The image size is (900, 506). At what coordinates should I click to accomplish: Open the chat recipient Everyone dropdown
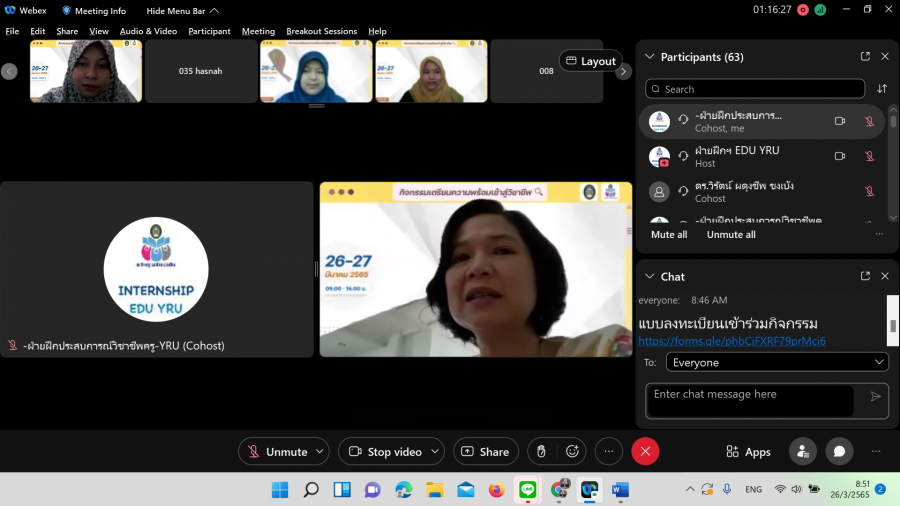[766, 363]
